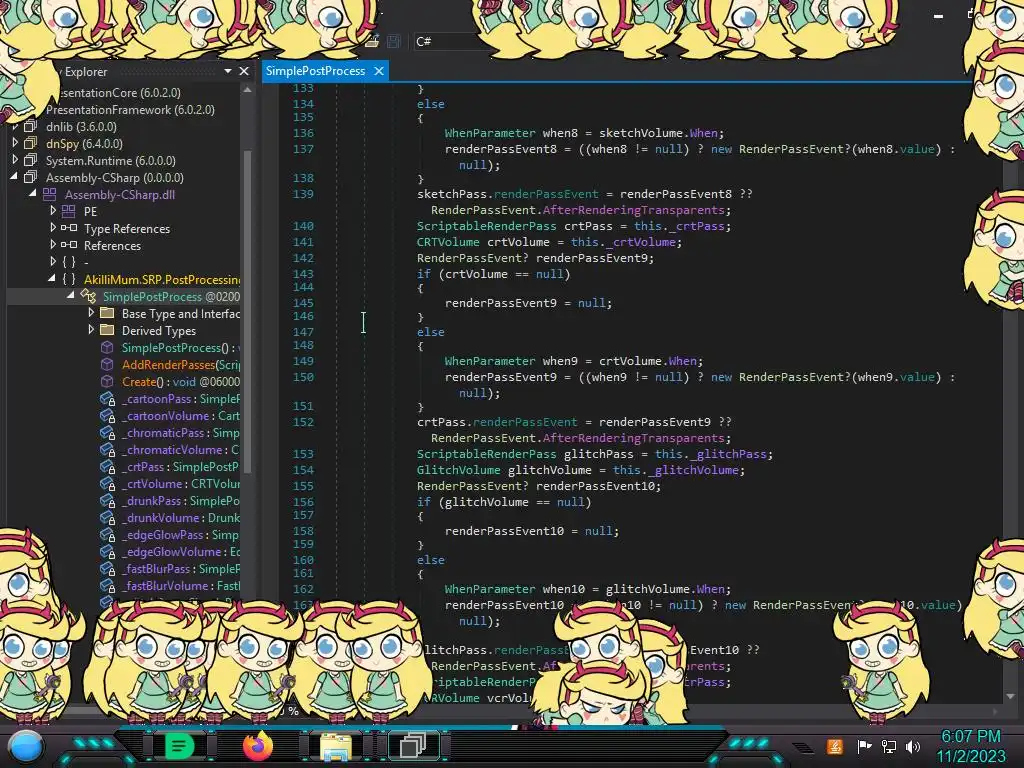Click the CRTVolume type on line 141

pos(448,242)
